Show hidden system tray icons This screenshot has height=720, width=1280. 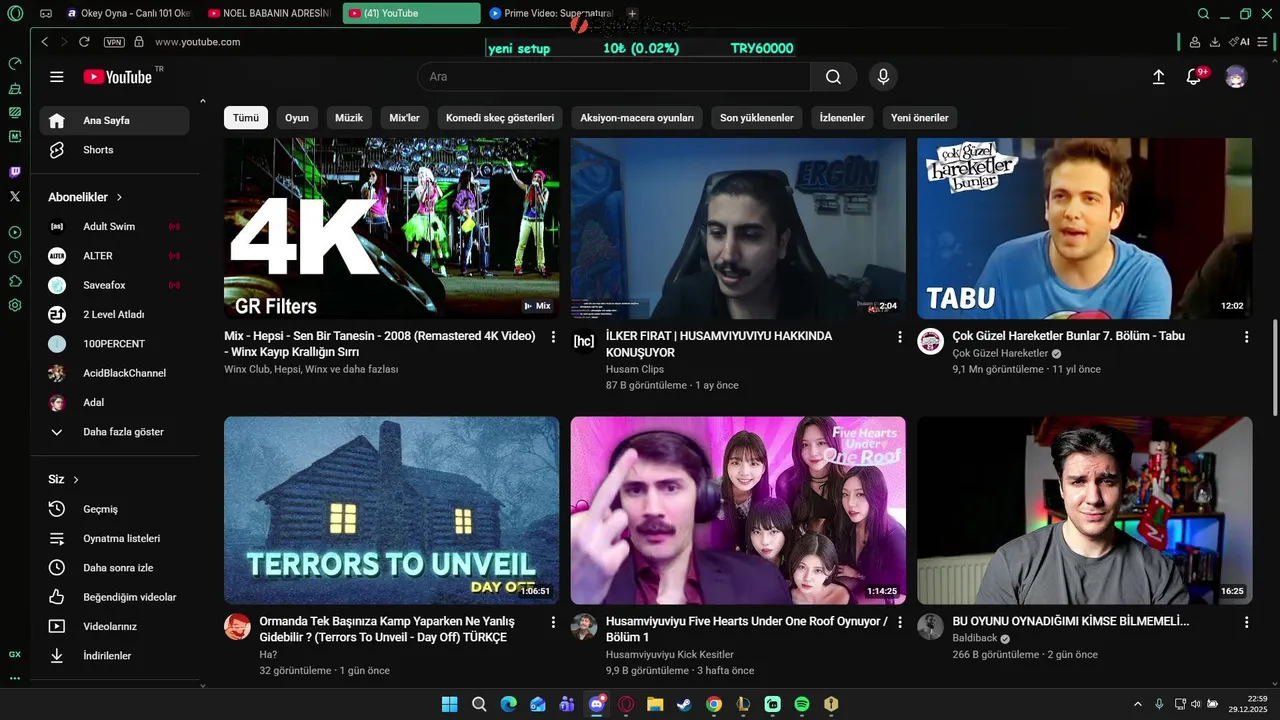(1137, 704)
